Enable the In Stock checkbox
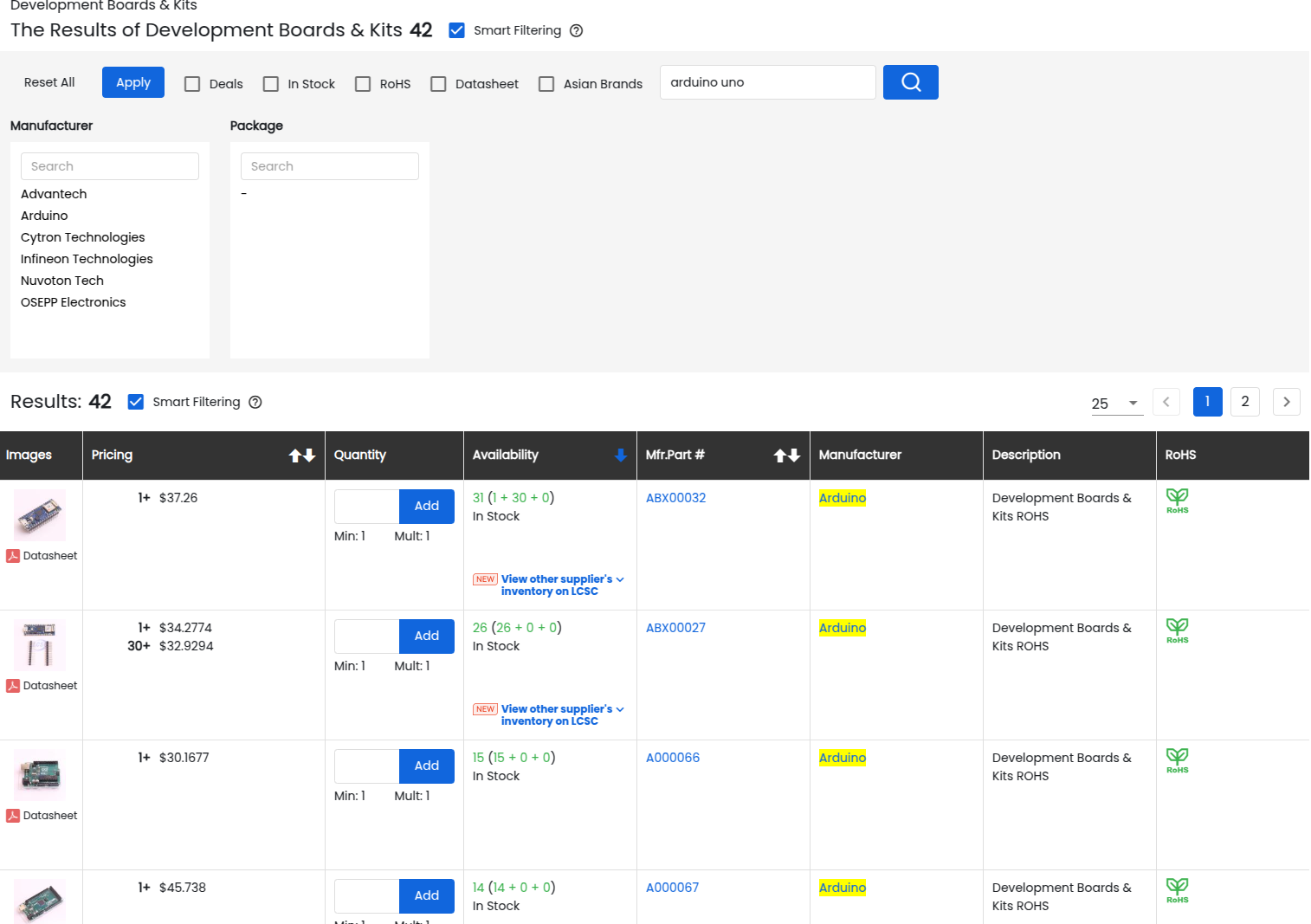This screenshot has width=1311, height=924. [x=271, y=84]
